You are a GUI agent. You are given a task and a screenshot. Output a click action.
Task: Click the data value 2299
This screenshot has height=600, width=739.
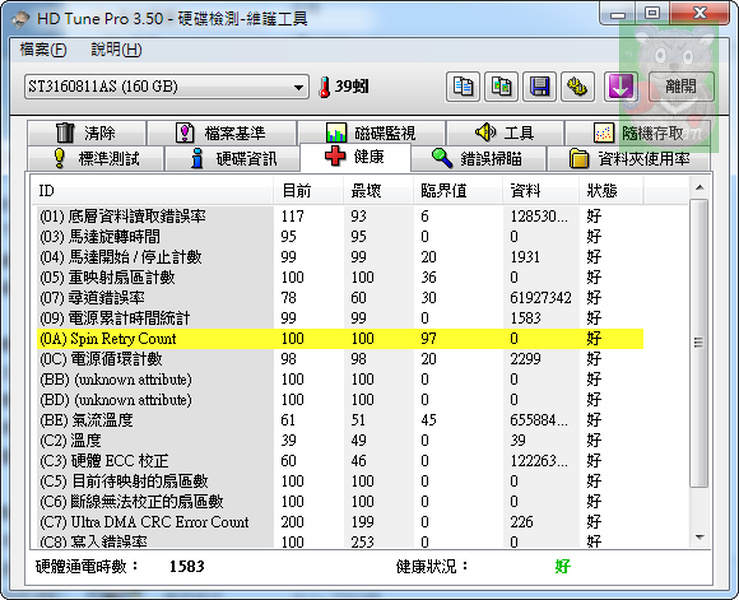click(526, 359)
